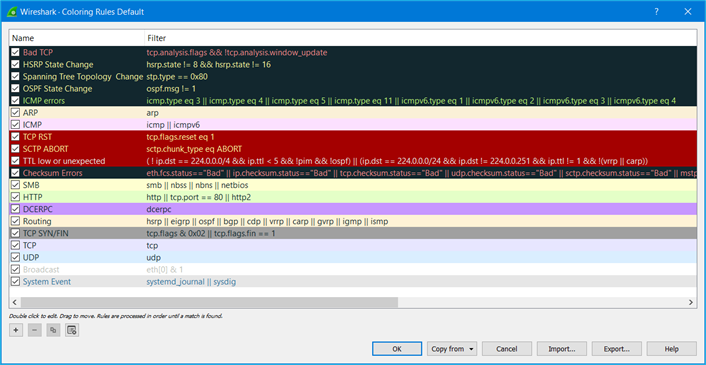Click the 'udp' filter cell
The image size is (706, 365).
154,257
